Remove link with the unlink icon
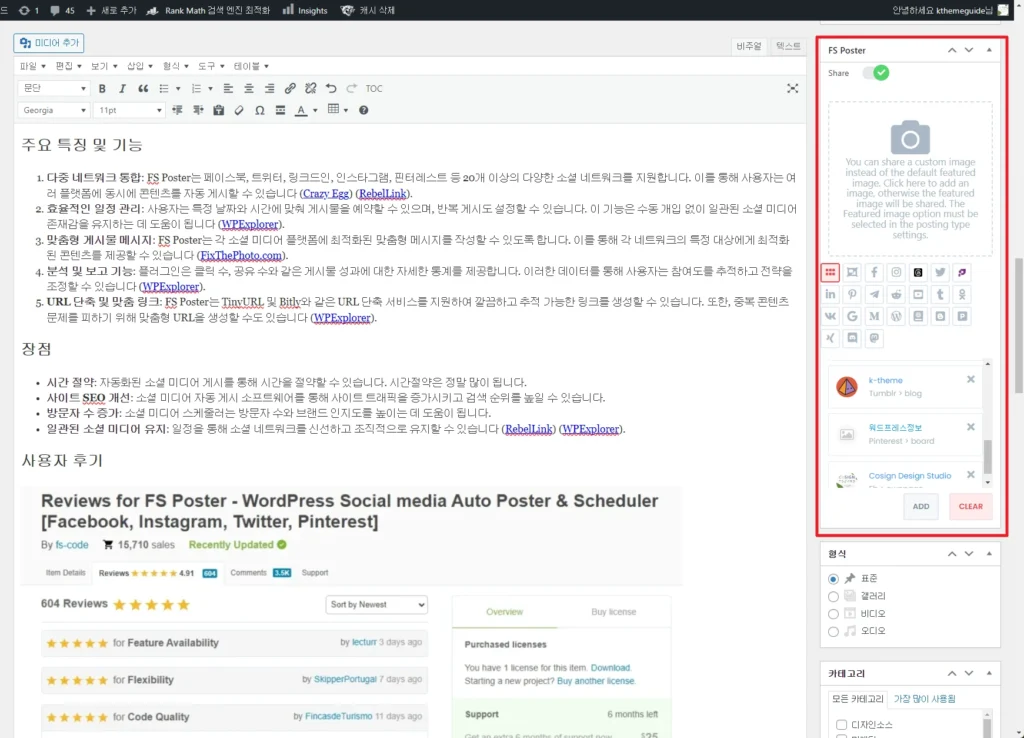1024x738 pixels. pyautogui.click(x=311, y=88)
